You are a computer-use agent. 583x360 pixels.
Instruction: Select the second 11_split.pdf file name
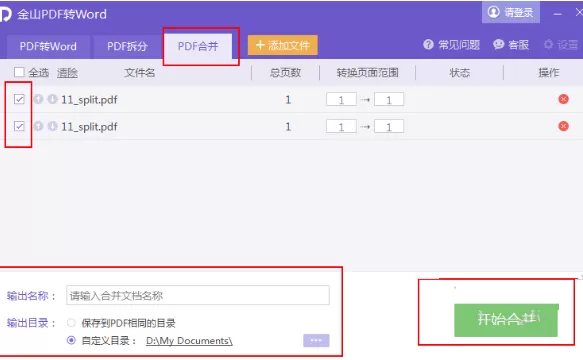(89, 127)
